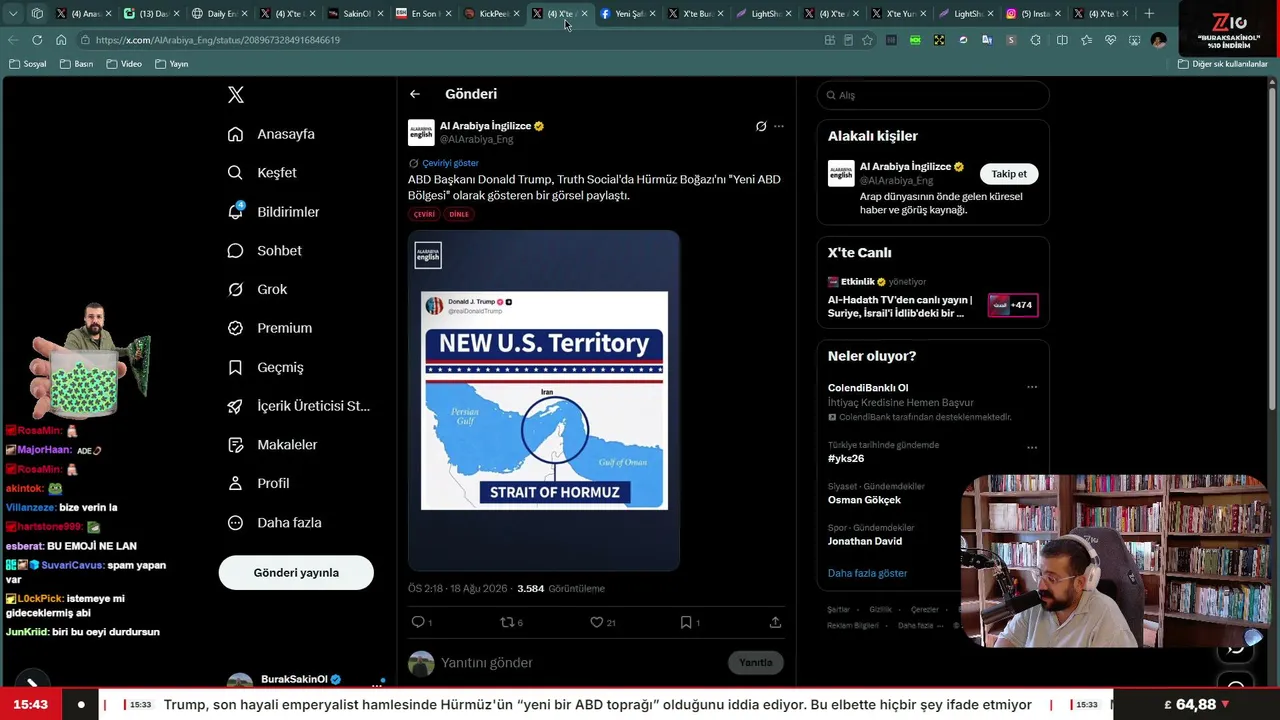Open Şartlar footer link

[837, 610]
